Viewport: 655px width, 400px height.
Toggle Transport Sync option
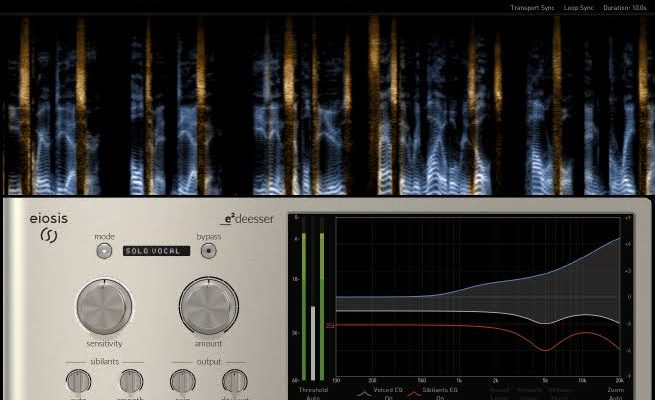(x=532, y=7)
